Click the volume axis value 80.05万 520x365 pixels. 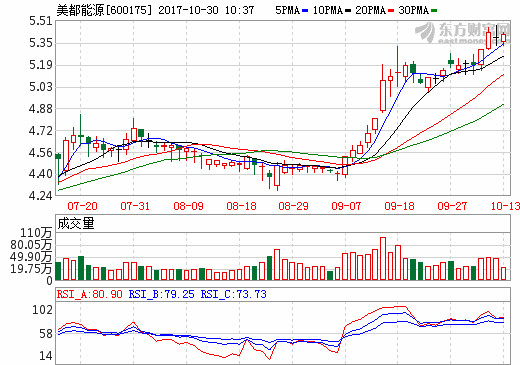pyautogui.click(x=31, y=245)
